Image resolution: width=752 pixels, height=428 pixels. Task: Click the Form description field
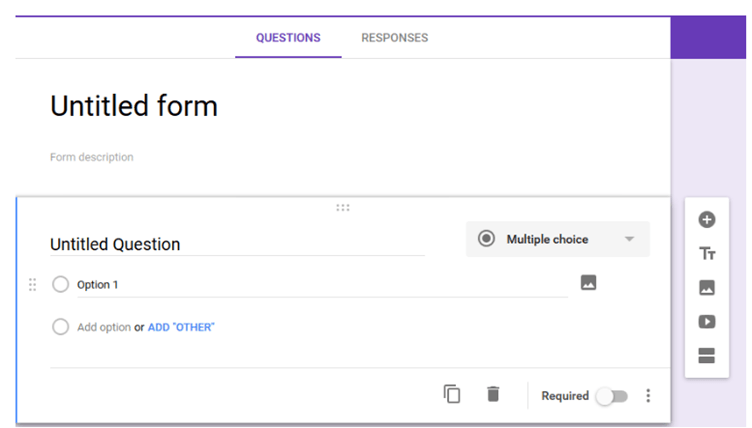coord(92,157)
